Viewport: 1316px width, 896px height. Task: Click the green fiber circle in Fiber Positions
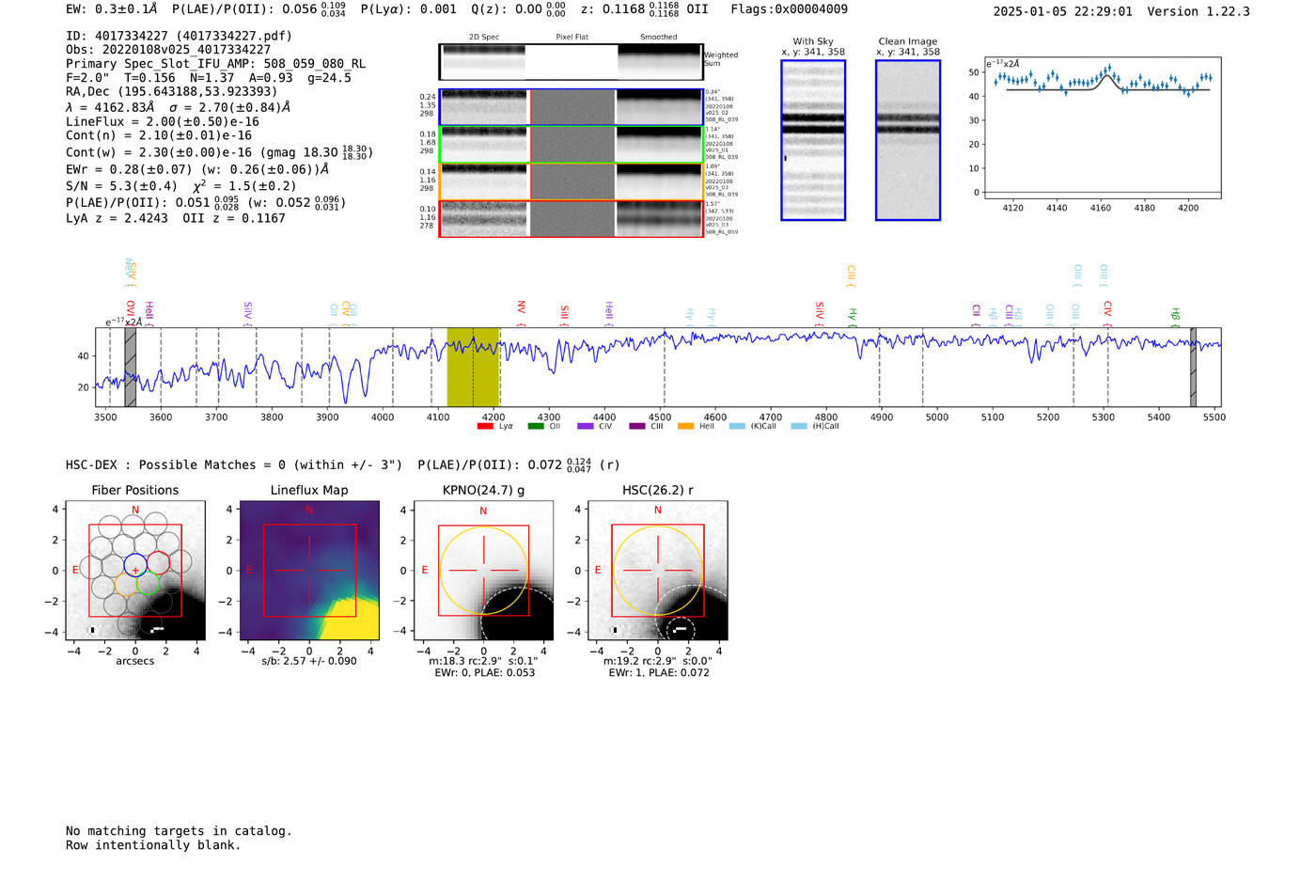point(148,584)
